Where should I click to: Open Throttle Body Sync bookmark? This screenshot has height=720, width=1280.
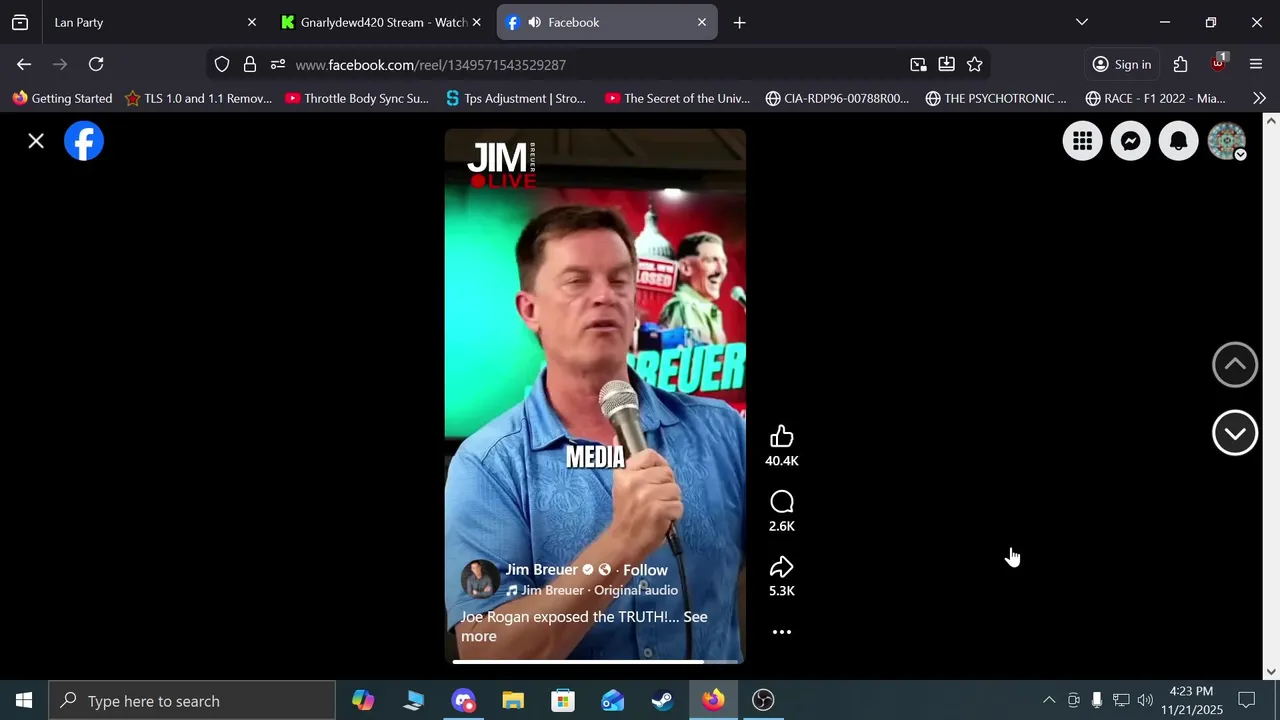pyautogui.click(x=357, y=98)
